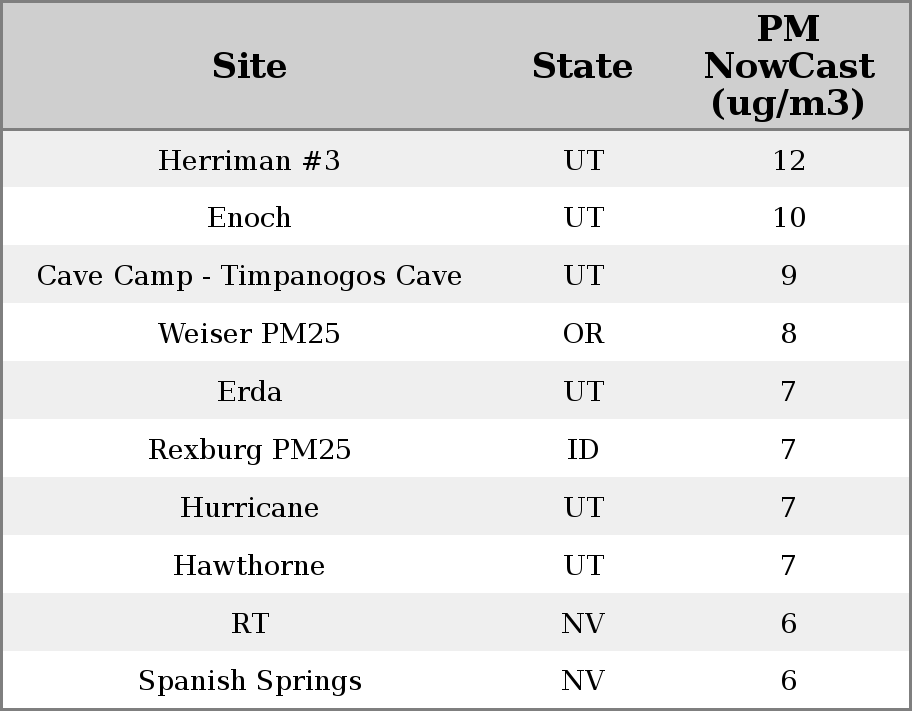Select the Herriman #3 site cell
This screenshot has width=912, height=711.
click(249, 161)
